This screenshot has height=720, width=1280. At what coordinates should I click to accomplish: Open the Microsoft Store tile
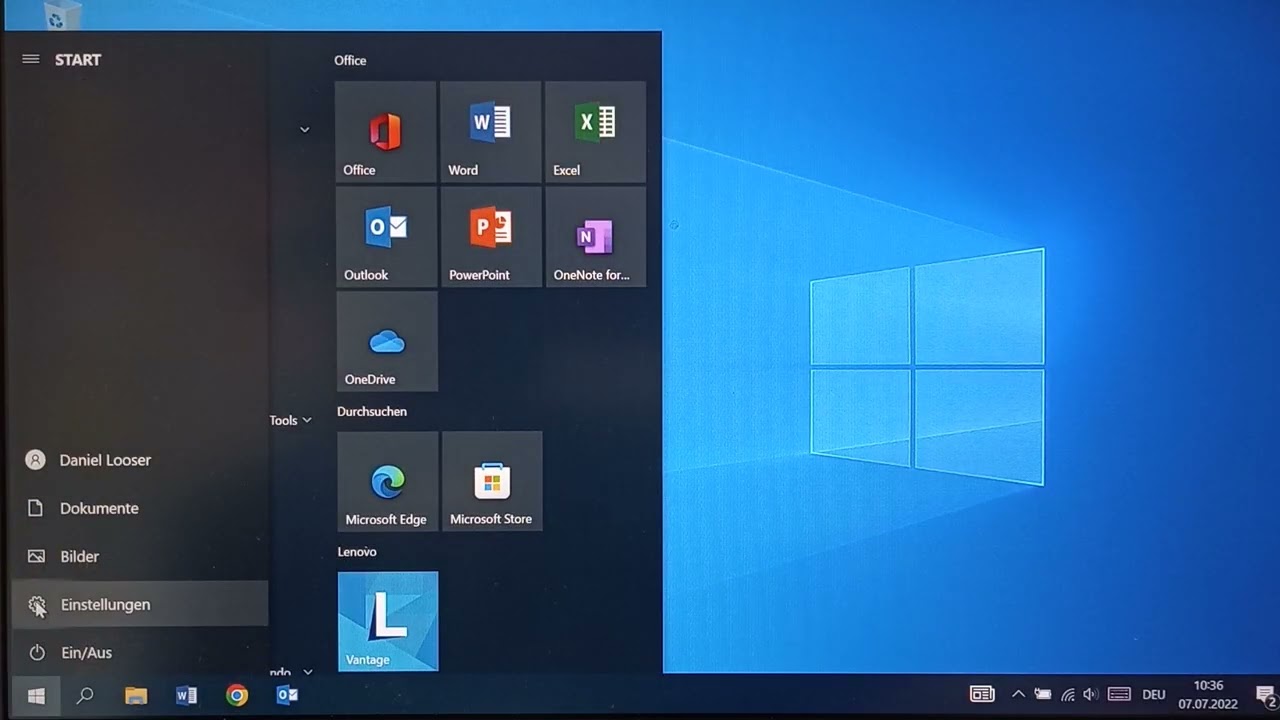(492, 481)
